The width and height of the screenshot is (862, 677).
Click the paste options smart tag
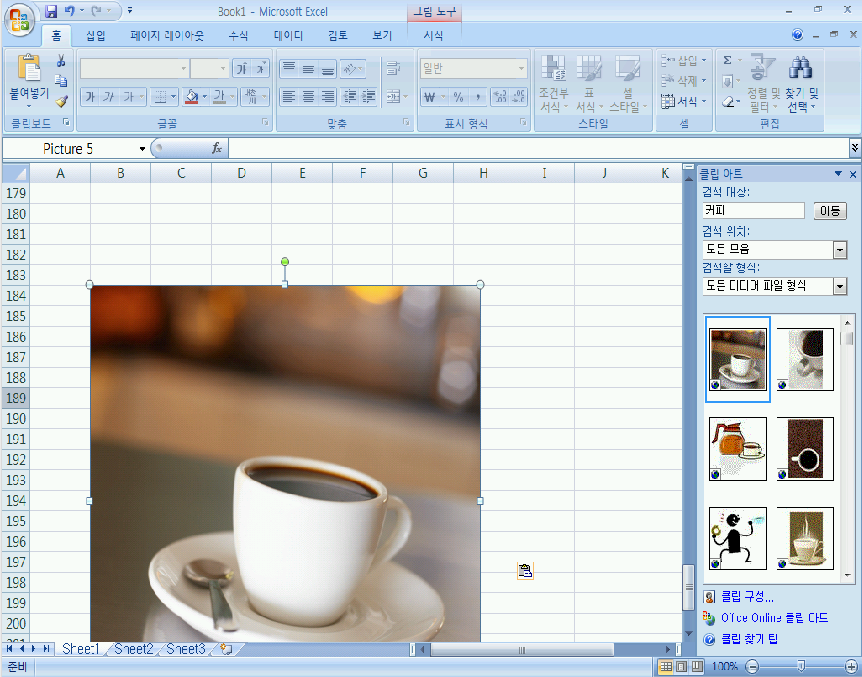(x=525, y=571)
